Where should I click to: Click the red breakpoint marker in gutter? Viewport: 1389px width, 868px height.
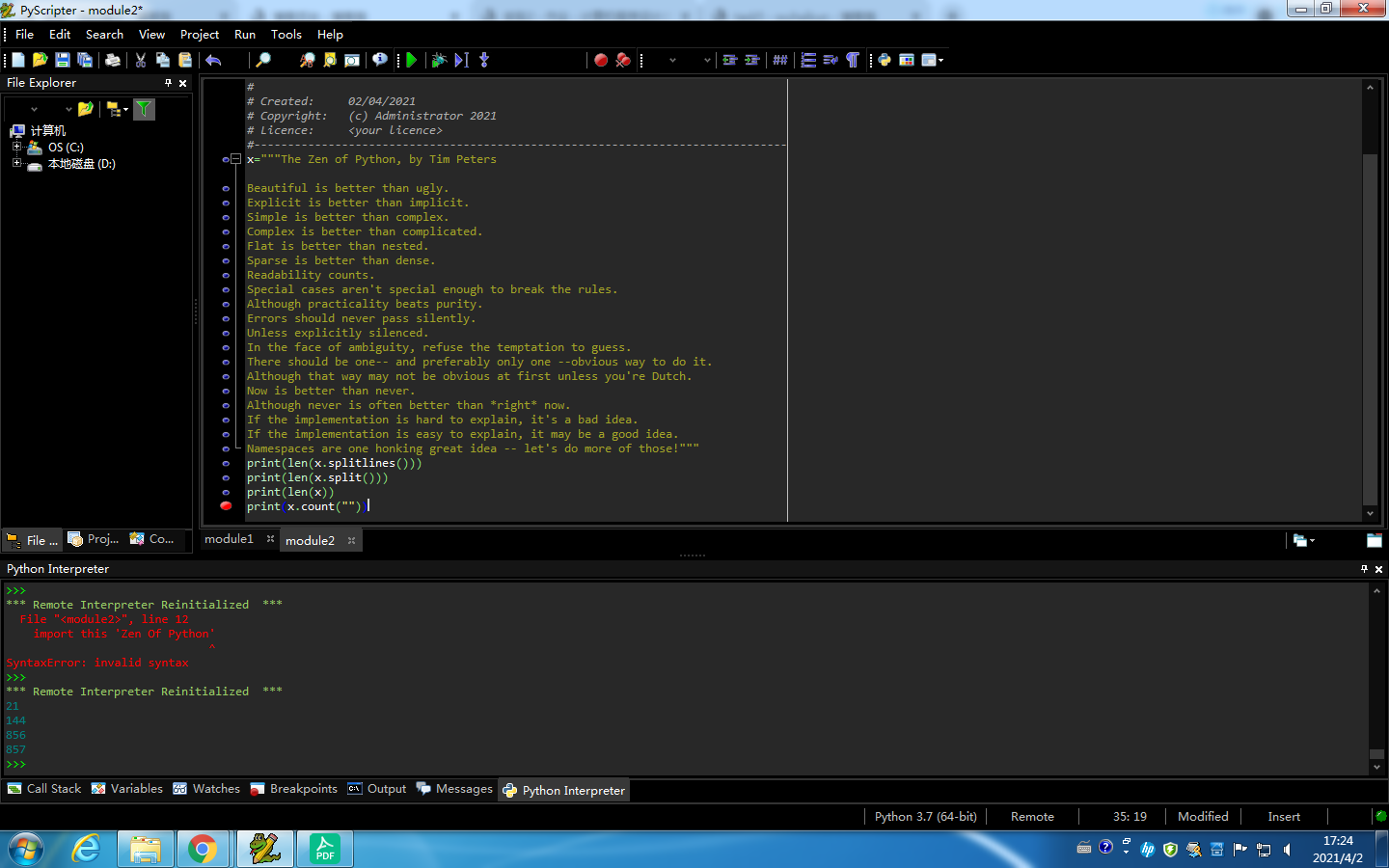point(226,505)
